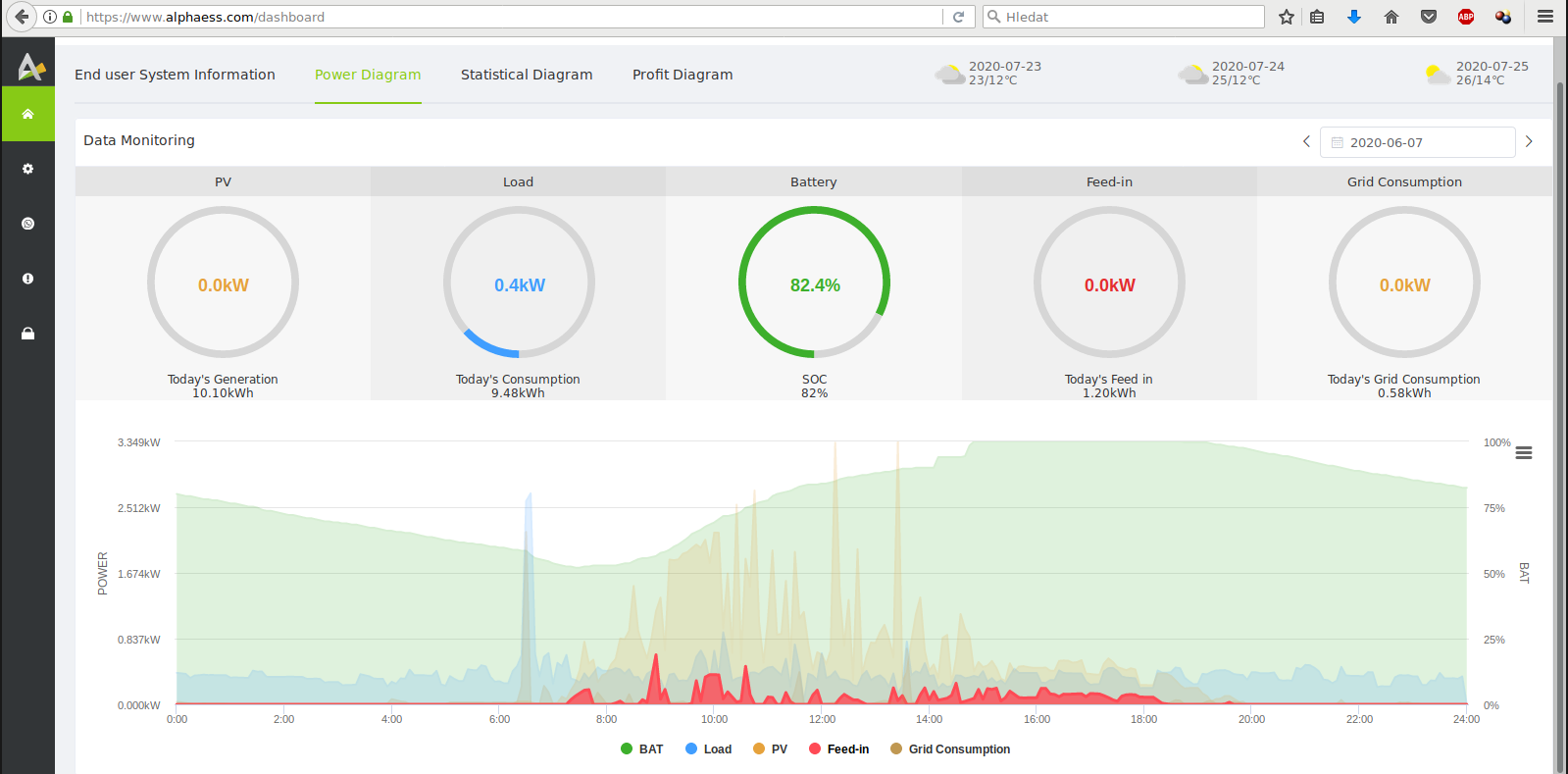Open the settings gear in the sidebar
Screen dimensions: 1568x774
[27, 169]
